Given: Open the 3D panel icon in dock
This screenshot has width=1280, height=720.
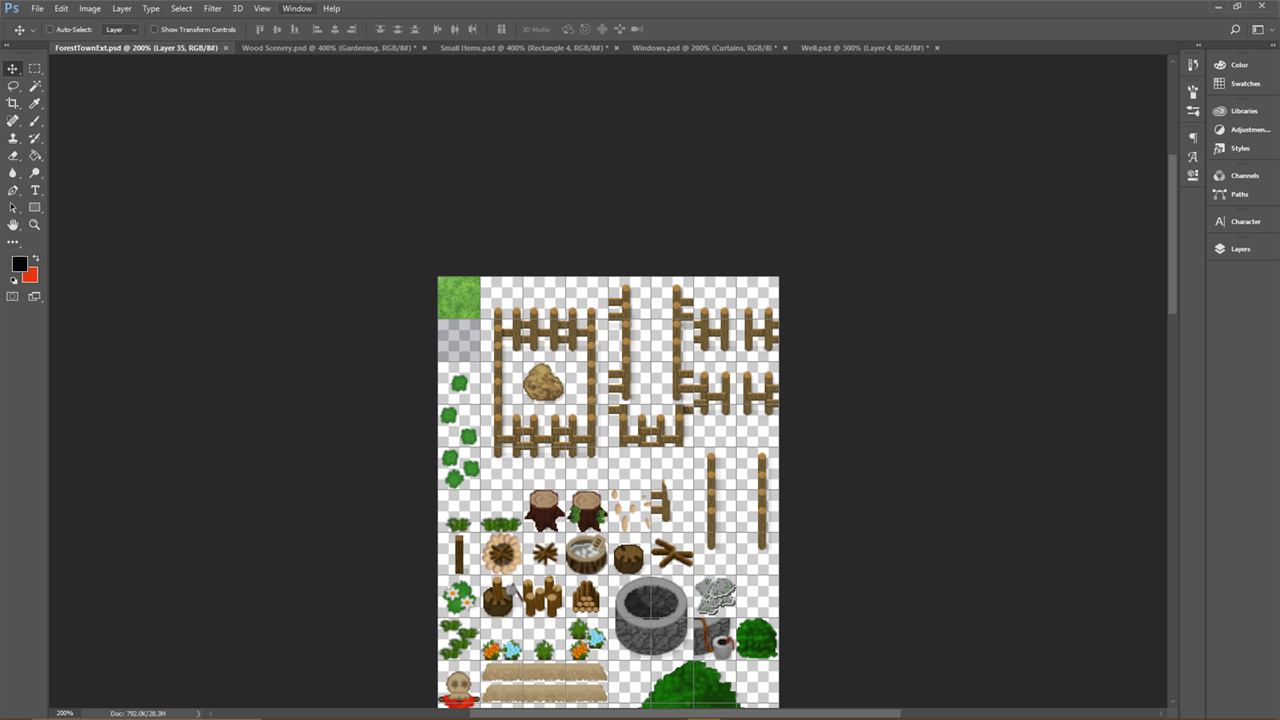Looking at the screenshot, I should pos(1193,175).
